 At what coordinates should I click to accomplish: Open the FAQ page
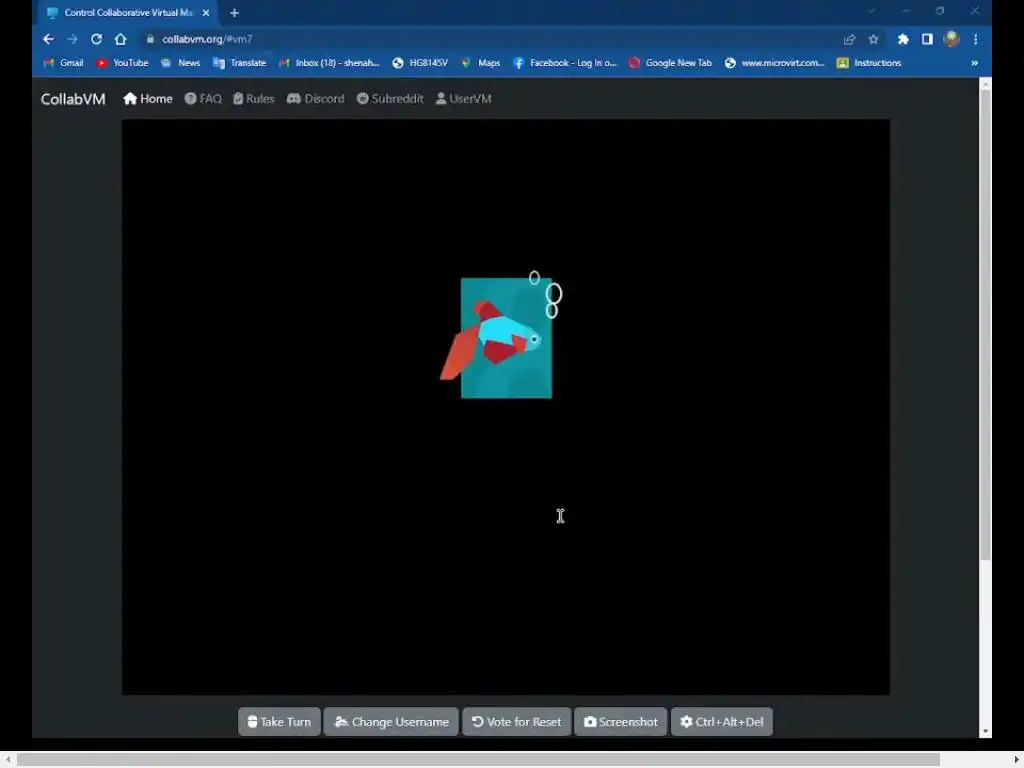(x=203, y=99)
